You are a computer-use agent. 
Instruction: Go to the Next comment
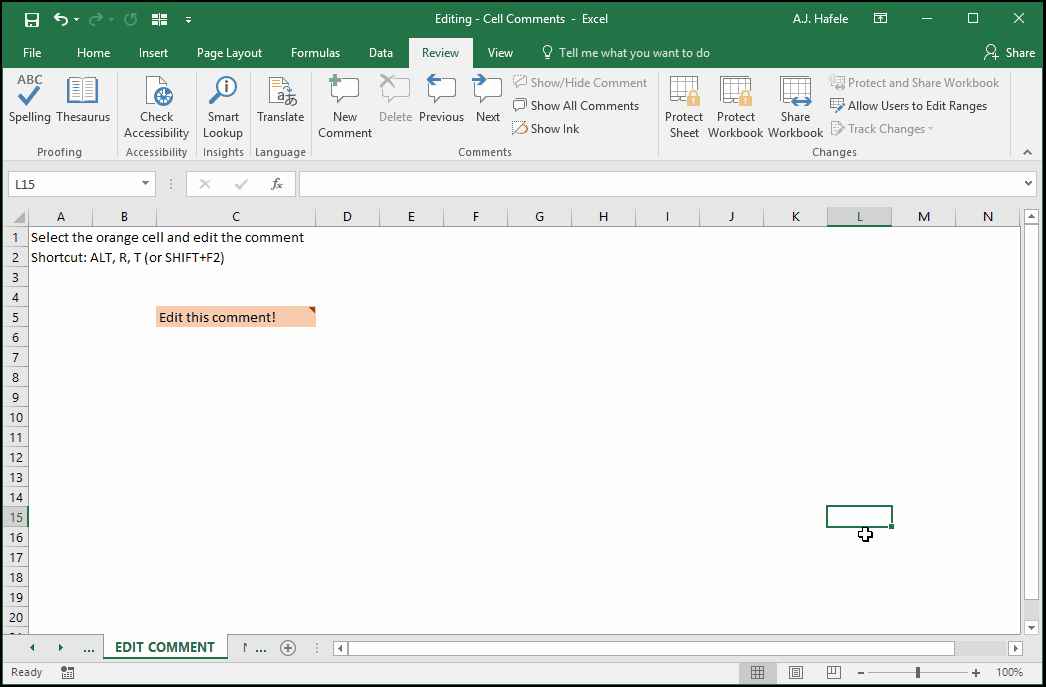488,99
